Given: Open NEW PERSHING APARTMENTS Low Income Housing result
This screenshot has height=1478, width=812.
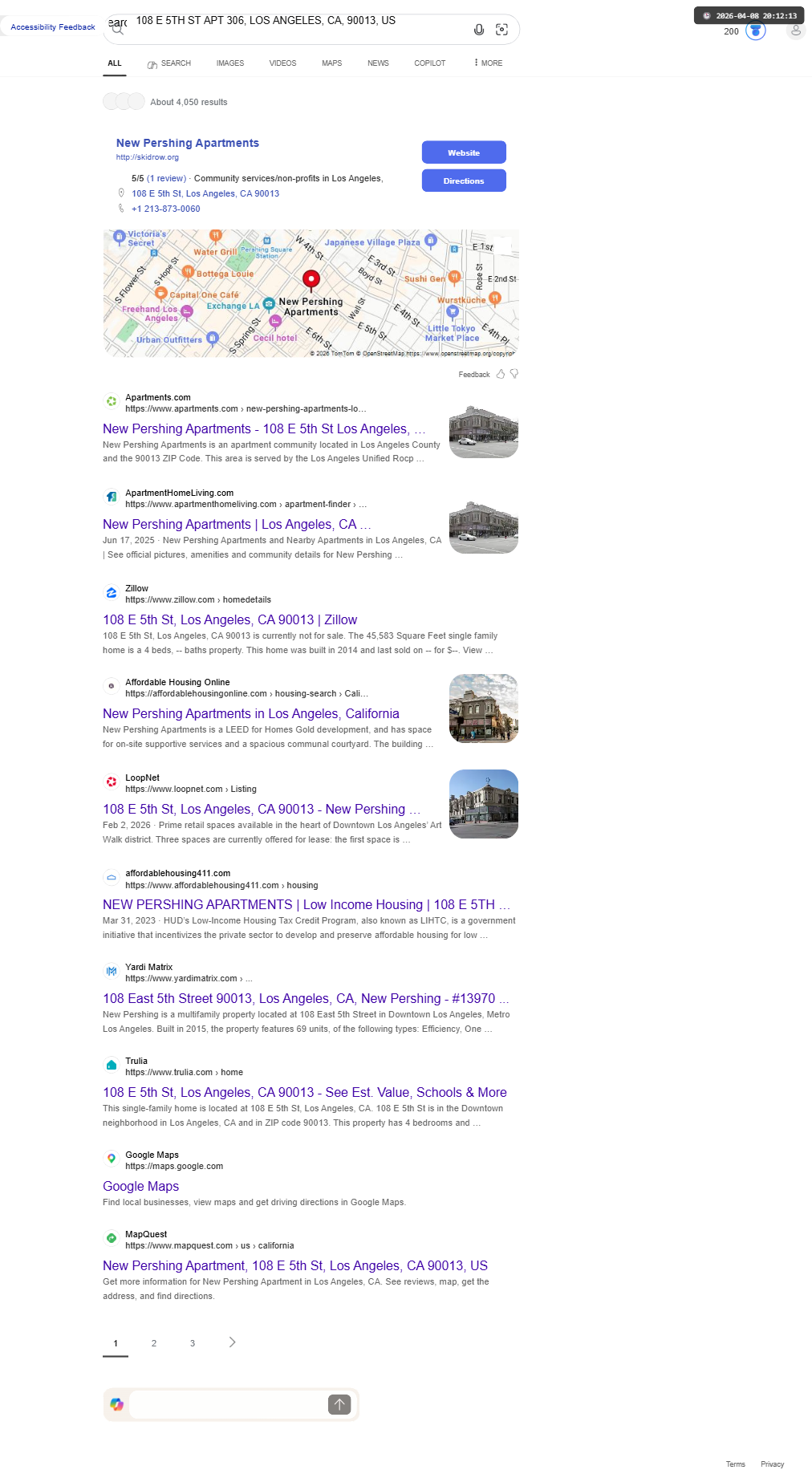Looking at the screenshot, I should [307, 905].
